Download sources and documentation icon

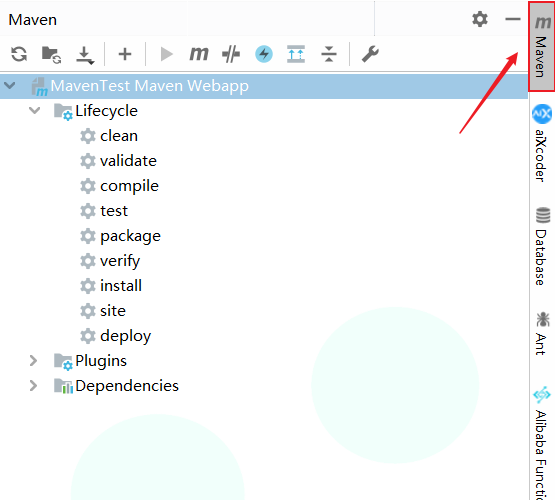click(x=85, y=55)
